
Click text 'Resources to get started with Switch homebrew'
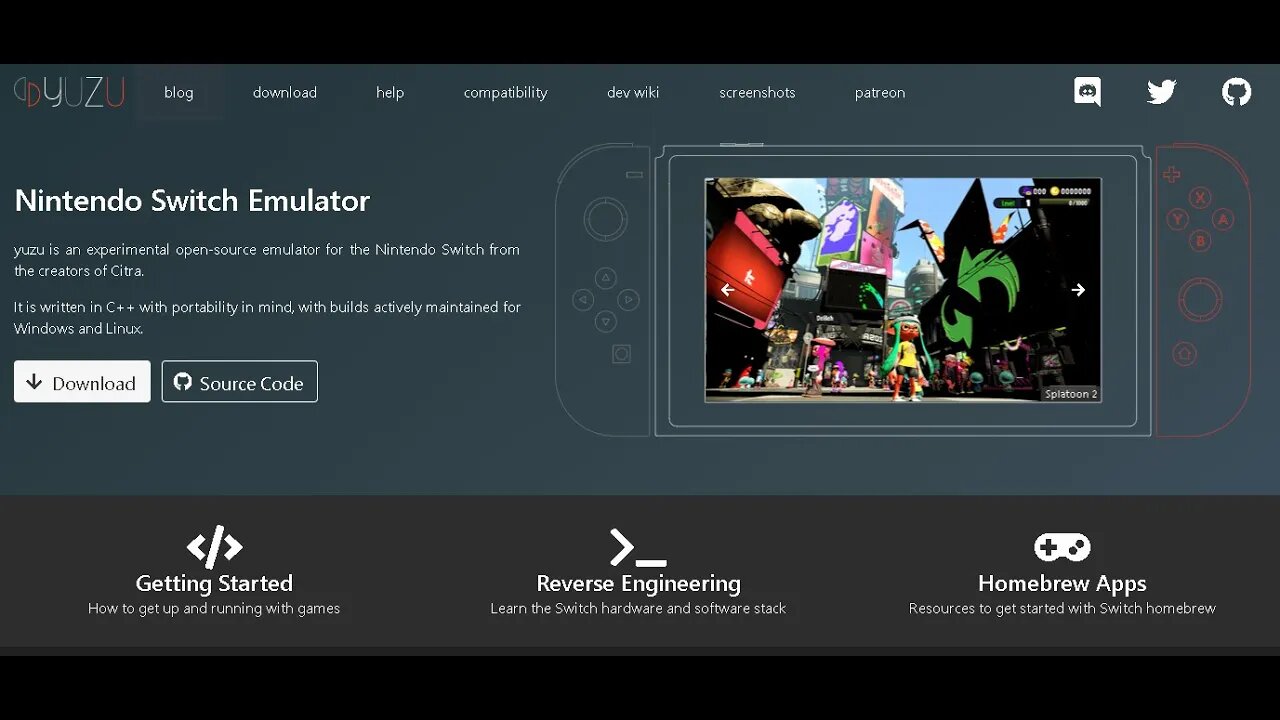1062,608
